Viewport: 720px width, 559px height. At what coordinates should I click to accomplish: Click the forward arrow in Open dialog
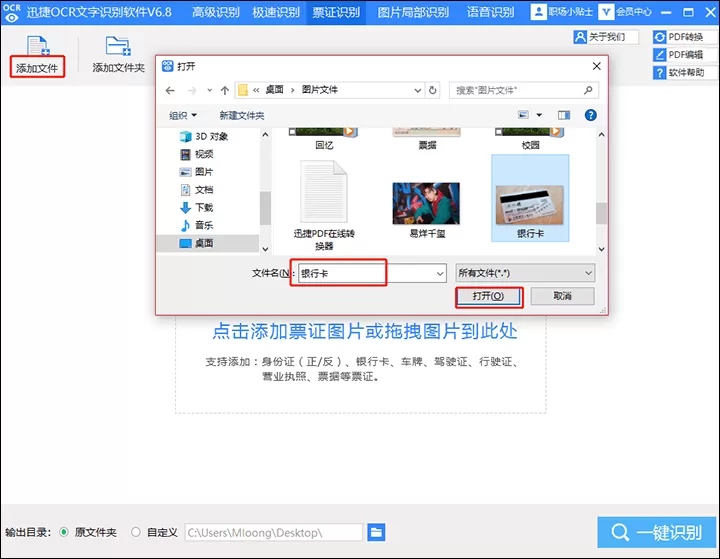(x=192, y=90)
